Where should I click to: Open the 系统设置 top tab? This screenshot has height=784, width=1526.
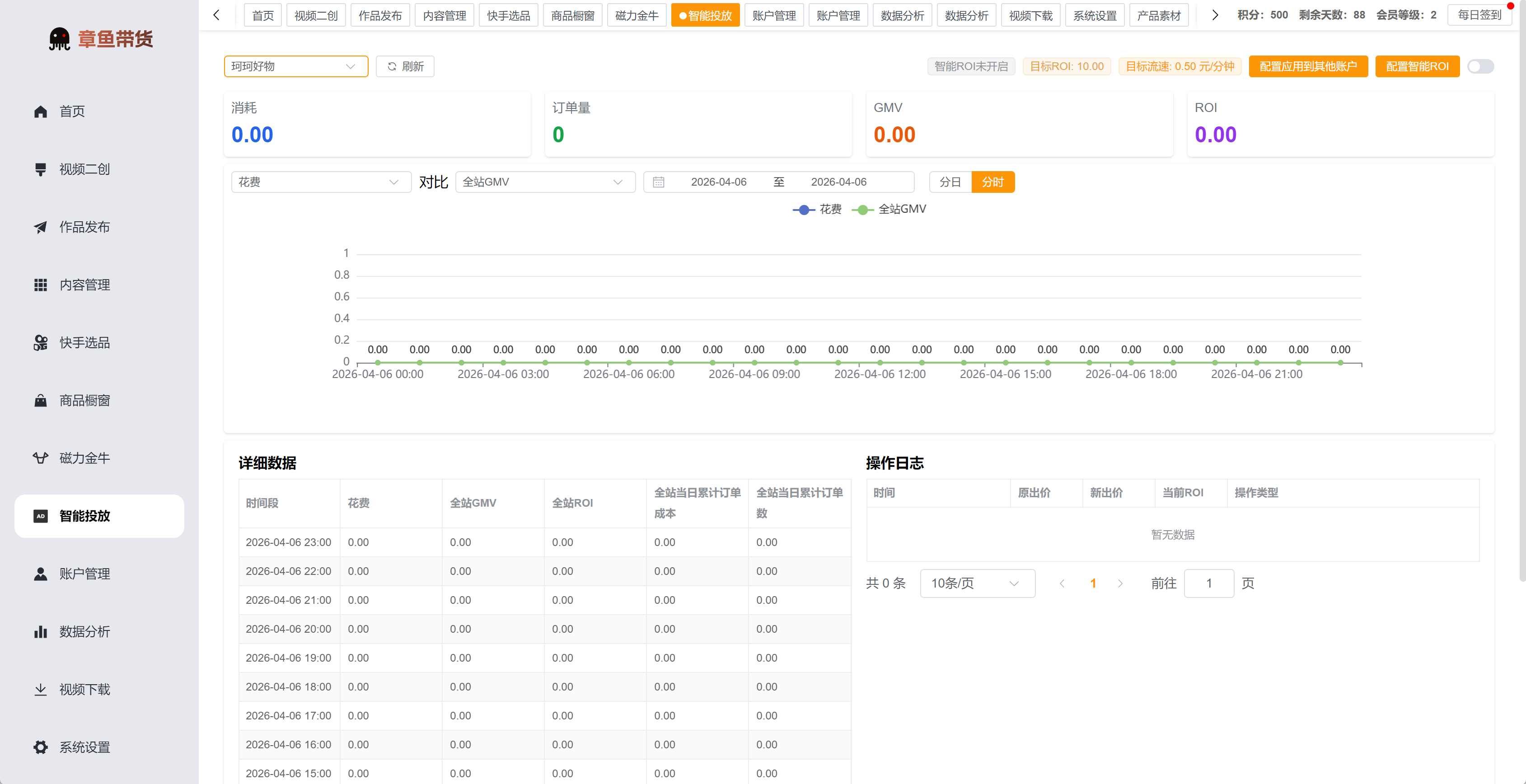point(1095,15)
